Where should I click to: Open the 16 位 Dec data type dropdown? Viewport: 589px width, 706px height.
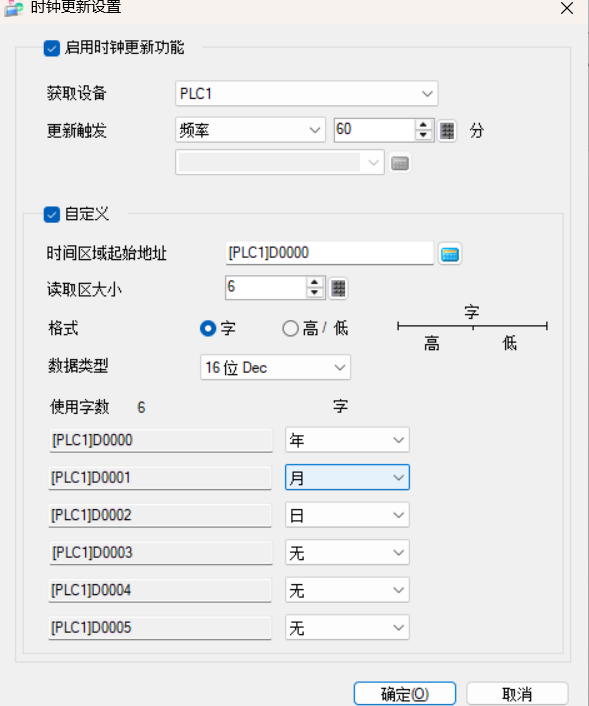click(275, 367)
